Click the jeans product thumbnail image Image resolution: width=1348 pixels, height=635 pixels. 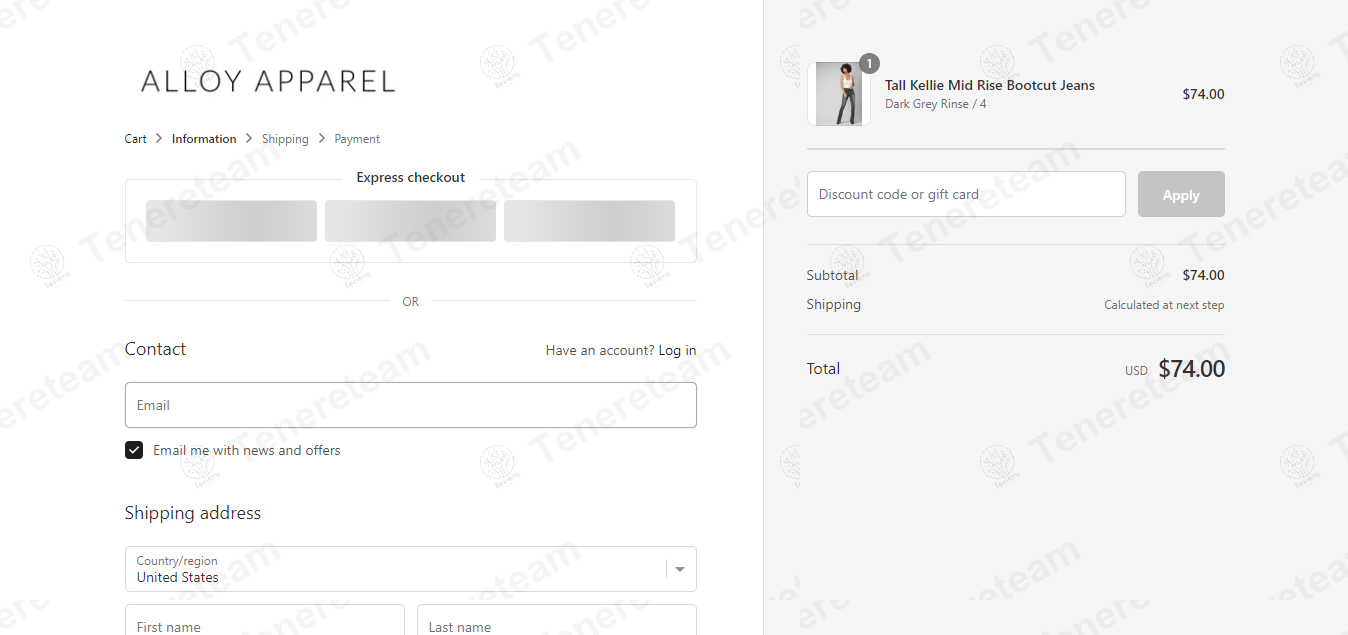pyautogui.click(x=838, y=94)
